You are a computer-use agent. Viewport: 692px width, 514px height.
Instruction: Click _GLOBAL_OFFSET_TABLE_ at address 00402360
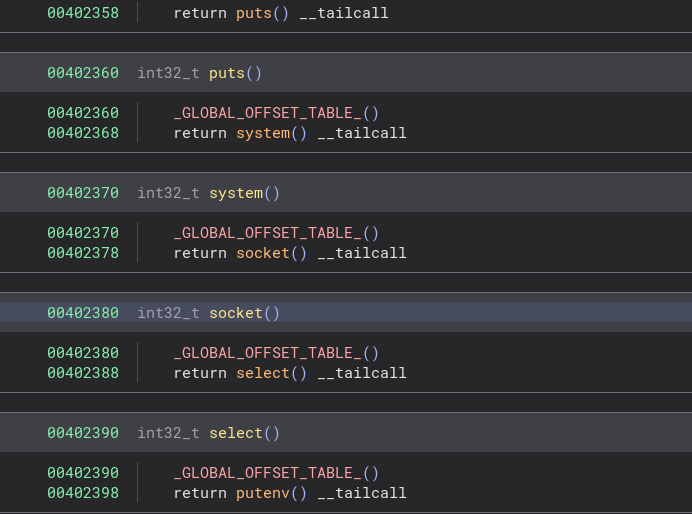click(x=267, y=113)
